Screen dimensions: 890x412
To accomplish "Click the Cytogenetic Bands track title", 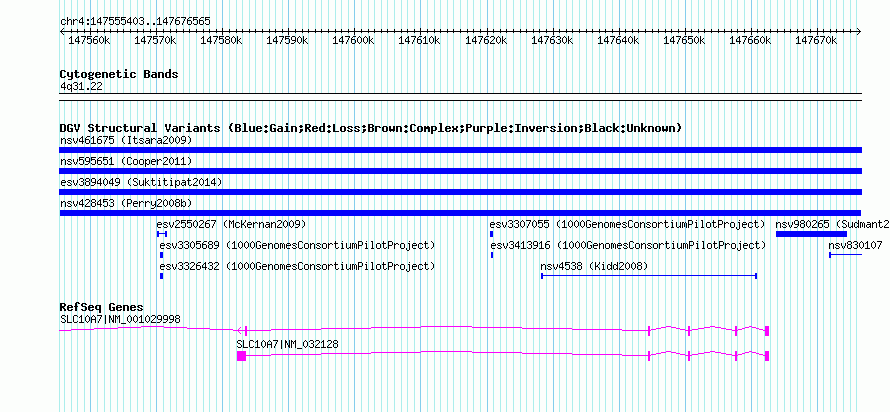I will tap(119, 74).
